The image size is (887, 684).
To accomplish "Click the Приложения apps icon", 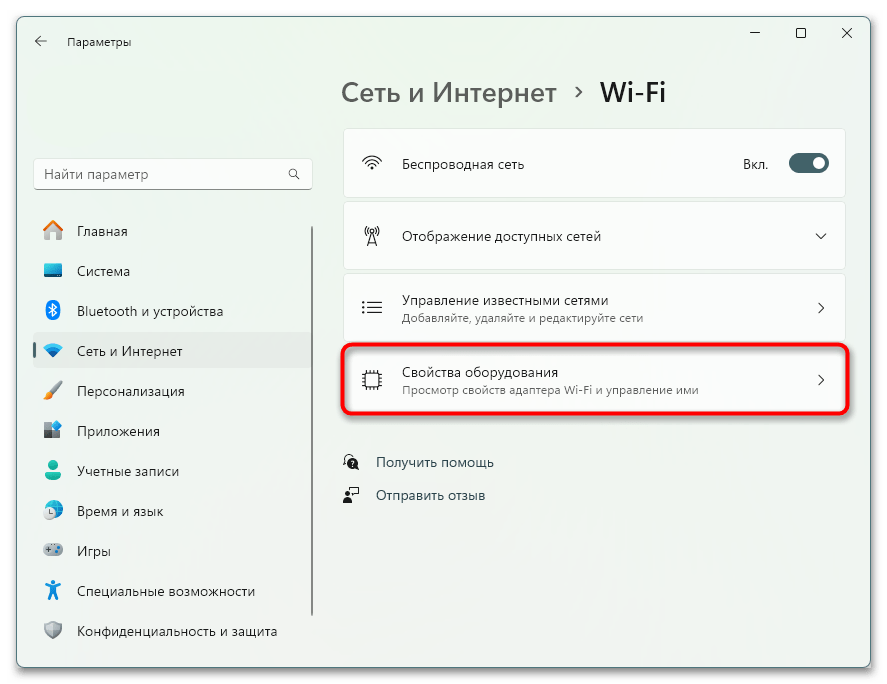I will (53, 431).
